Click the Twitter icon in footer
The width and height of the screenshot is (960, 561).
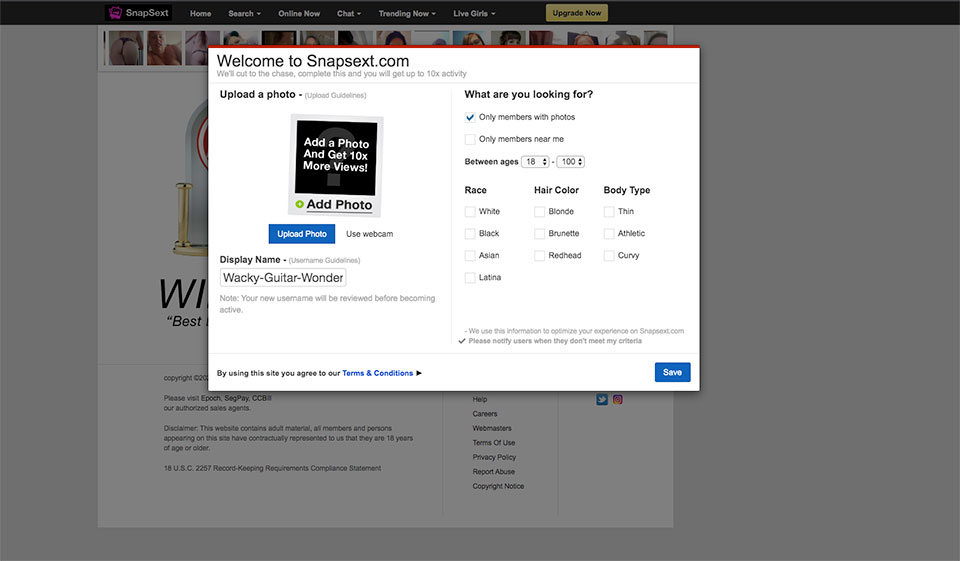pyautogui.click(x=602, y=399)
